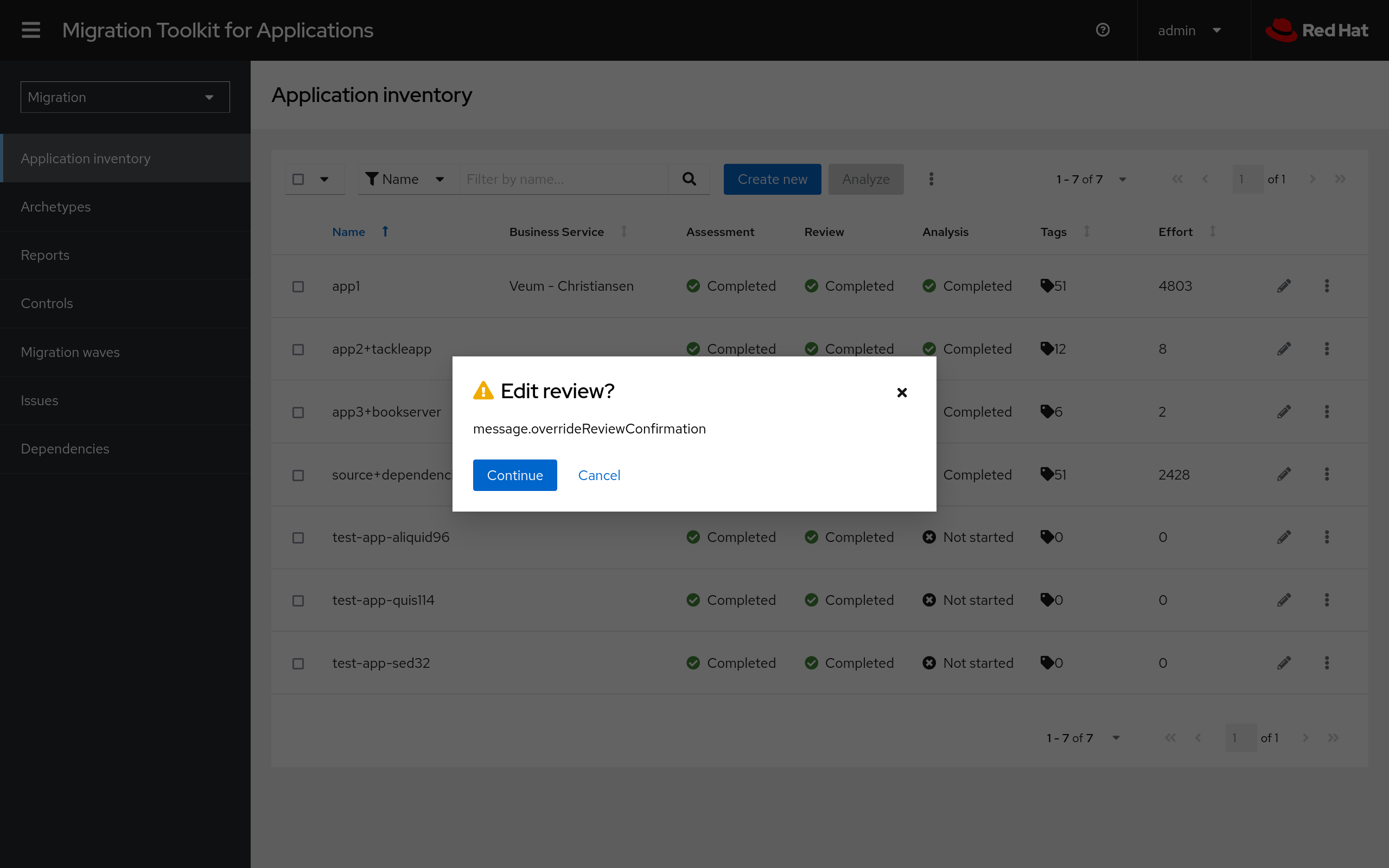Screen dimensions: 1389x868
Task: Open the admin user dropdown
Action: tap(1189, 30)
